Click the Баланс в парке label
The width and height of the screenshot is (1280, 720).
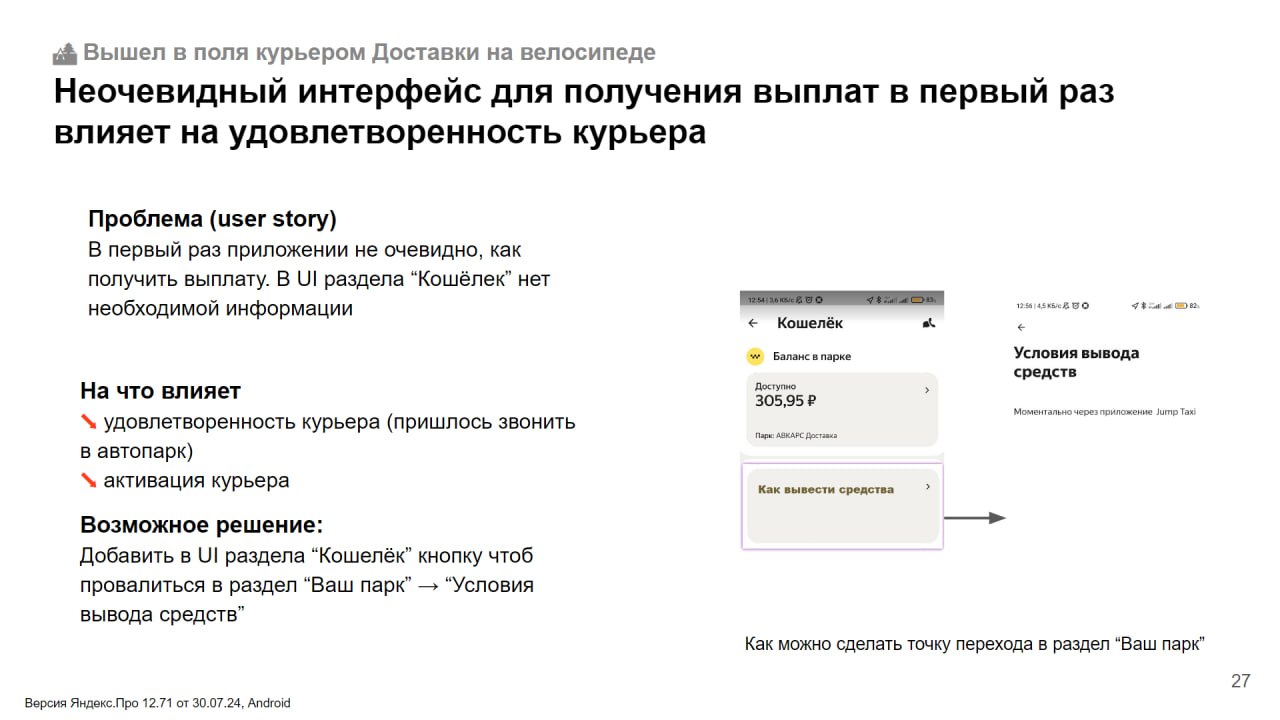pyautogui.click(x=812, y=356)
